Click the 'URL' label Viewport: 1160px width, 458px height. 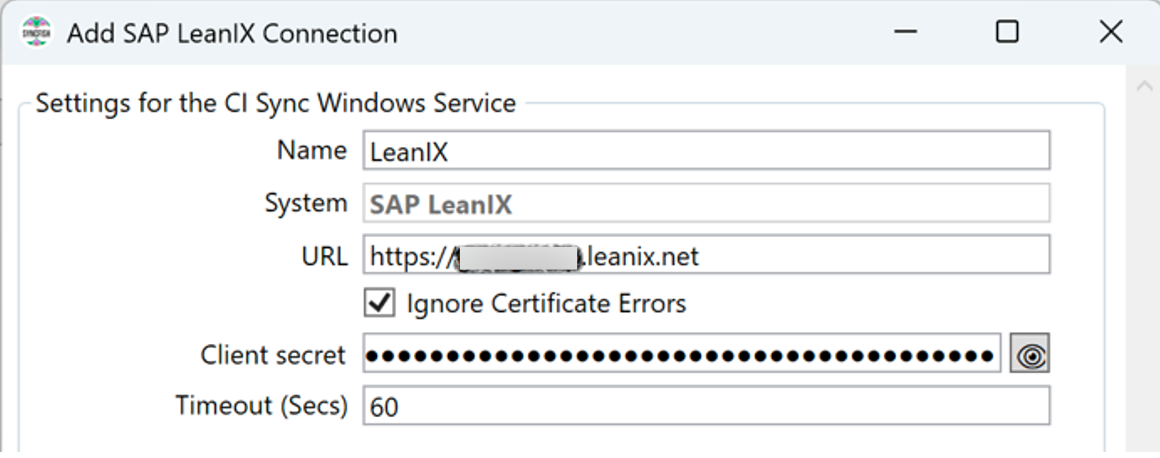[324, 256]
